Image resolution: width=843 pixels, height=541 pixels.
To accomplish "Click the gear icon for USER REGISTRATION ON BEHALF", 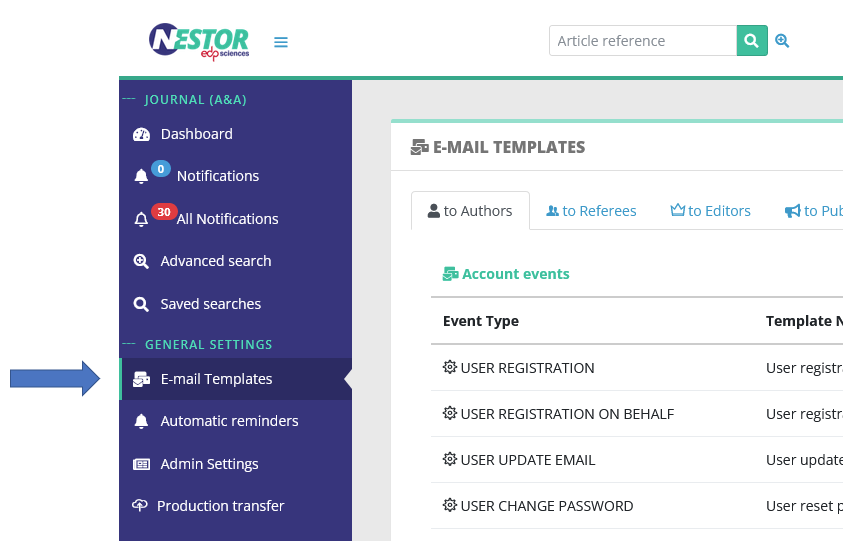I will (x=449, y=413).
